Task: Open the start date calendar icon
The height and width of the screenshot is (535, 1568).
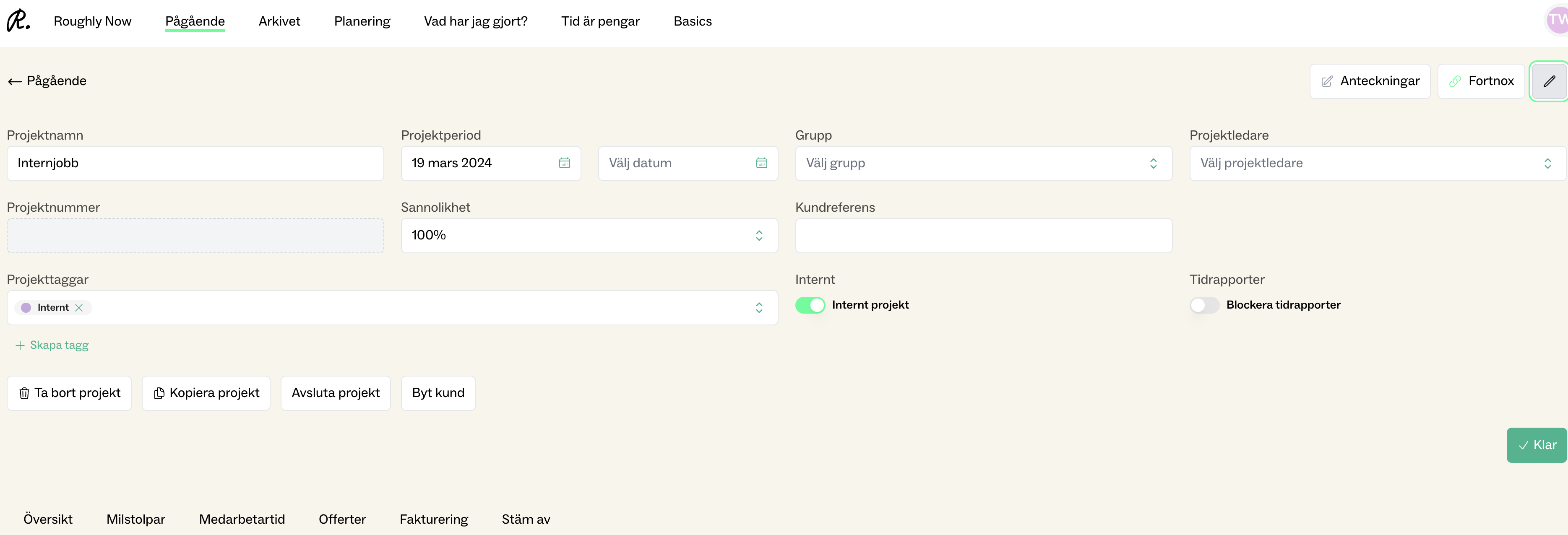Action: 564,163
